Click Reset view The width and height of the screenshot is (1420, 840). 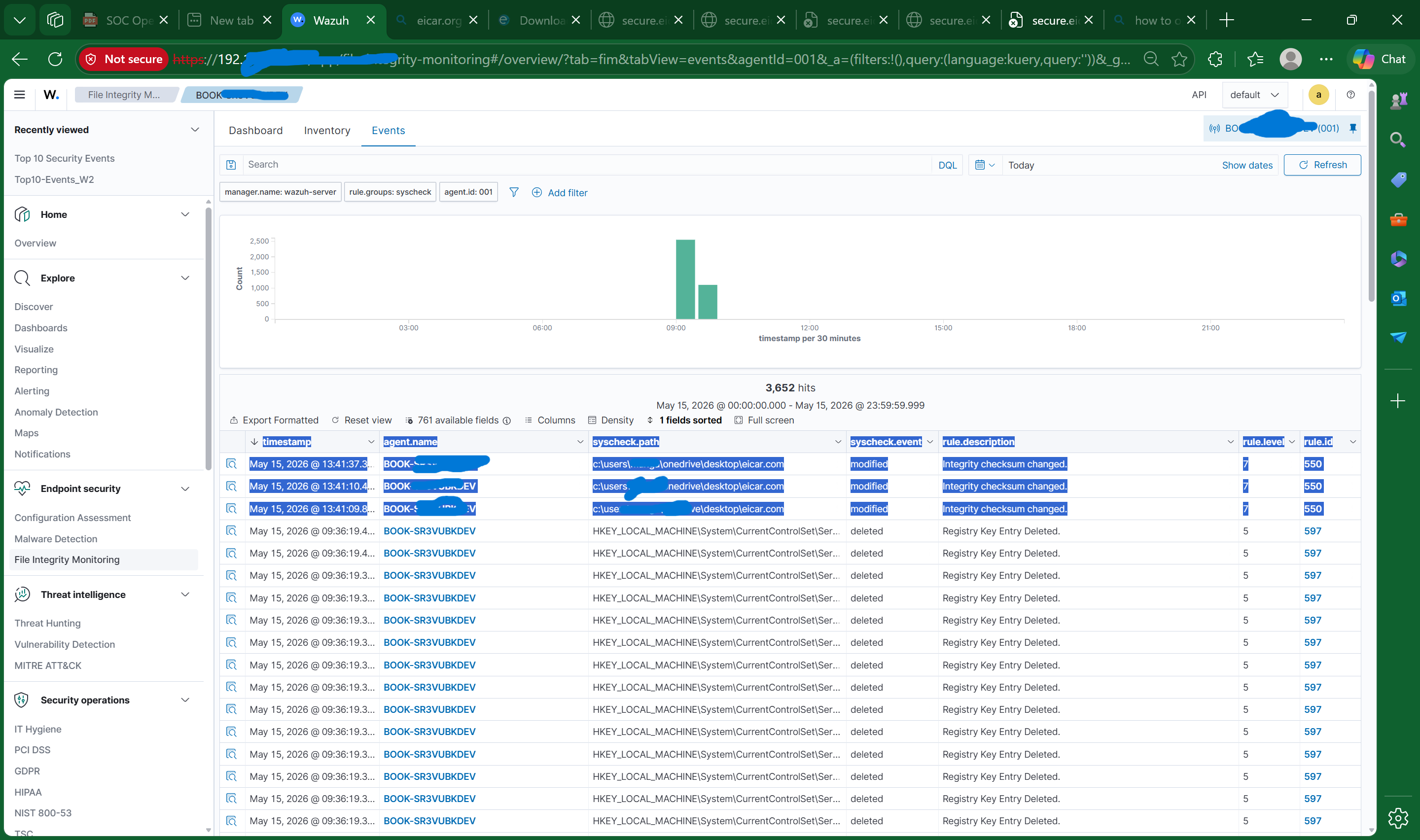pos(361,420)
